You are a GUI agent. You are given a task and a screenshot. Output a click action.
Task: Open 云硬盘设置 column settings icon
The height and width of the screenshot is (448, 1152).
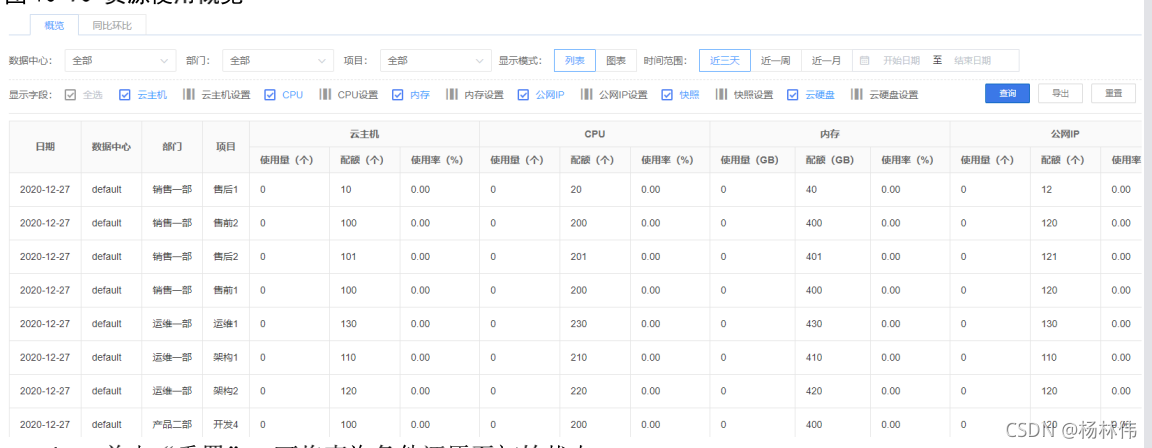click(857, 95)
